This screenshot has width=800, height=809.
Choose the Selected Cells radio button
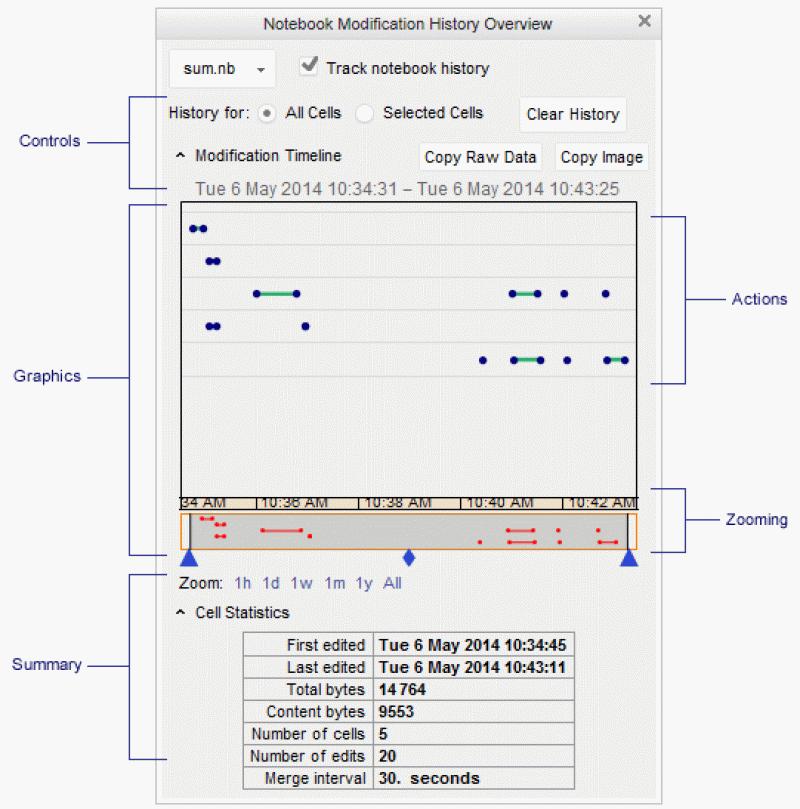[x=364, y=114]
